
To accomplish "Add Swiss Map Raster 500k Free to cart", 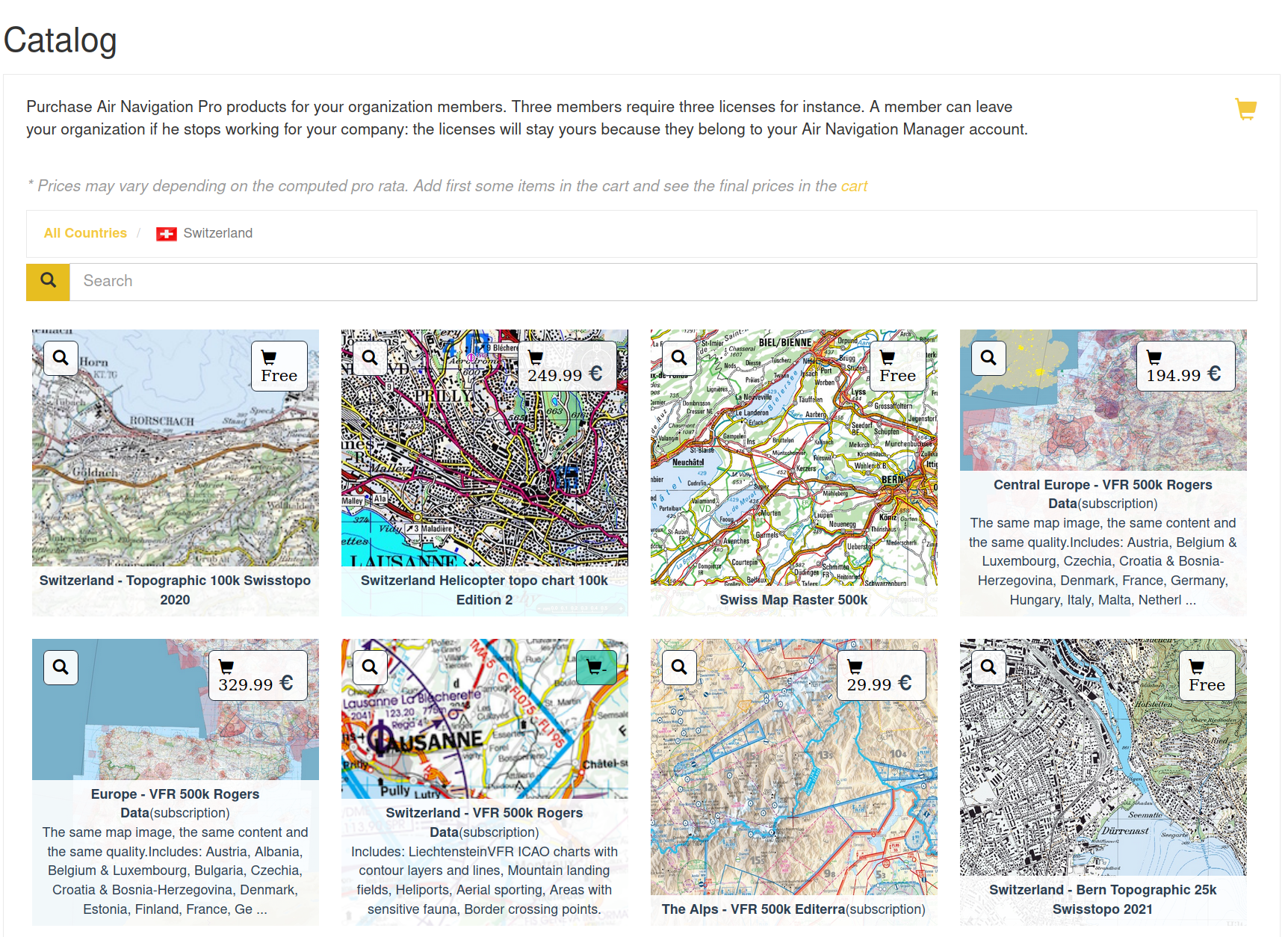I will tap(898, 366).
